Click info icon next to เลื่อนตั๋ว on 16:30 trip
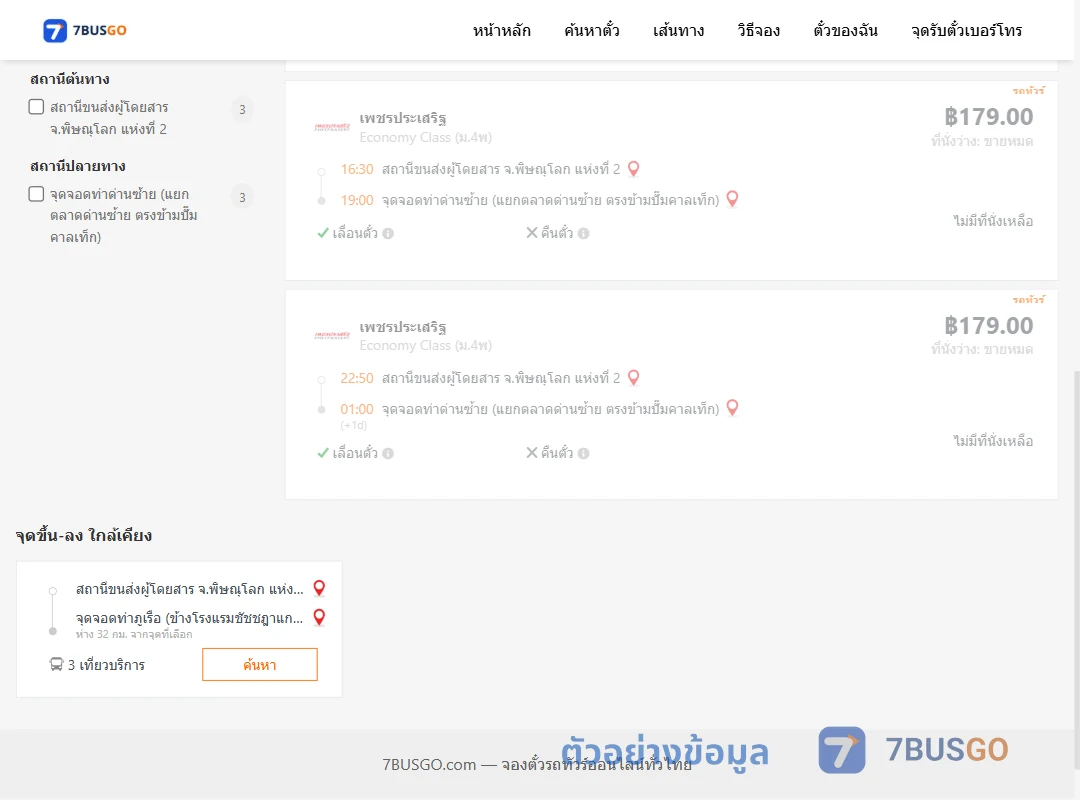The image size is (1080, 800). [x=388, y=234]
